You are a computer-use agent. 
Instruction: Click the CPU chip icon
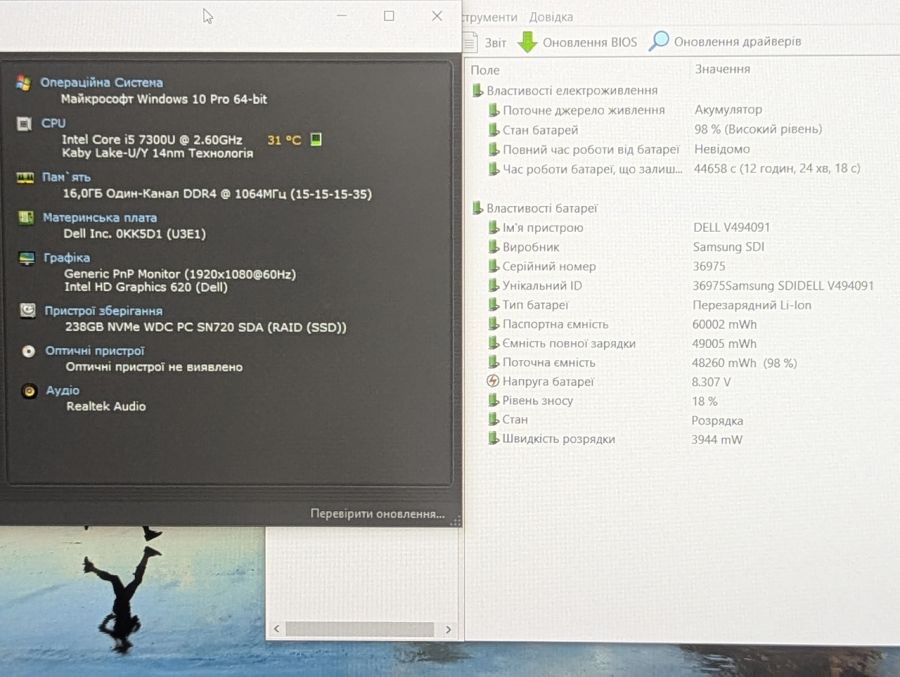click(x=24, y=123)
